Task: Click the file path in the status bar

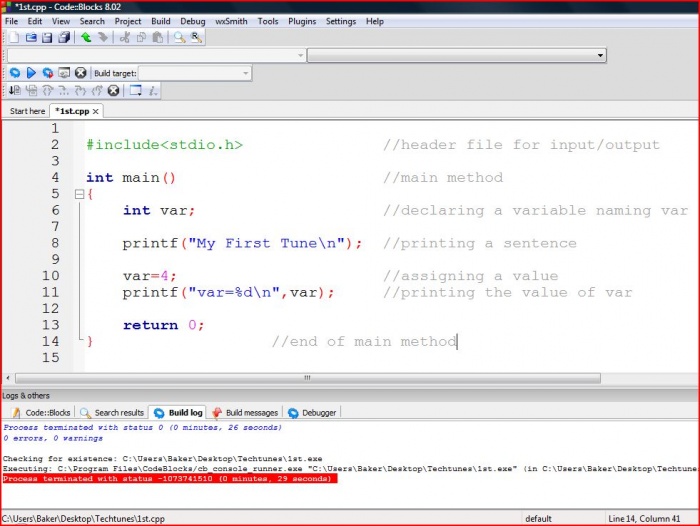Action: pos(83,519)
